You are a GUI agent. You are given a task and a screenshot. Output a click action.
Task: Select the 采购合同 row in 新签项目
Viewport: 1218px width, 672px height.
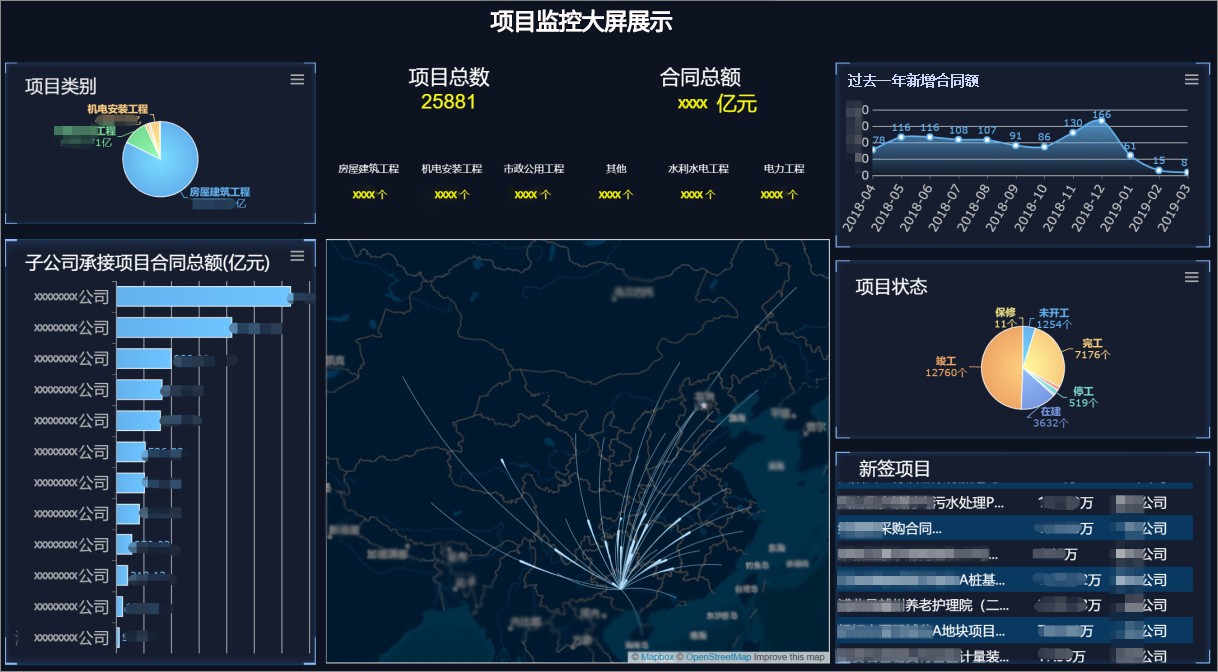click(x=1014, y=528)
